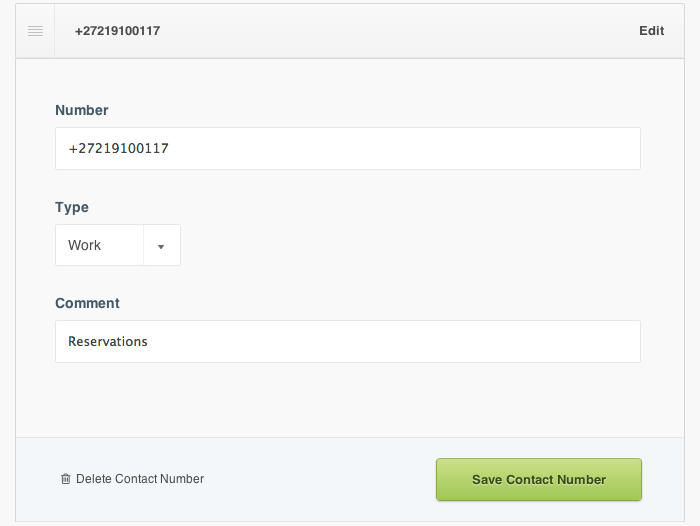The width and height of the screenshot is (700, 526).
Task: Click the +27219100117 title in header
Action: click(117, 31)
